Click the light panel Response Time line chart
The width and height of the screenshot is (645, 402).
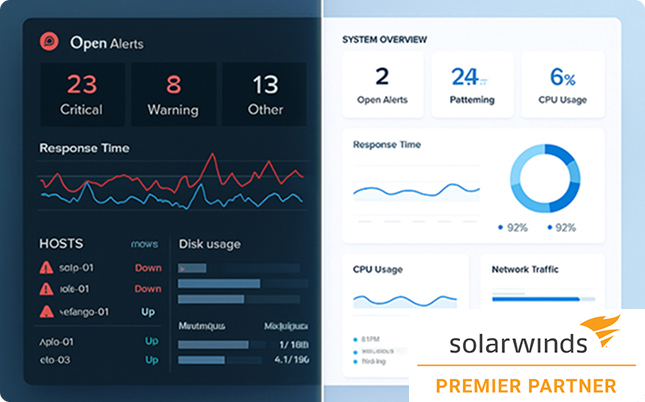[417, 191]
